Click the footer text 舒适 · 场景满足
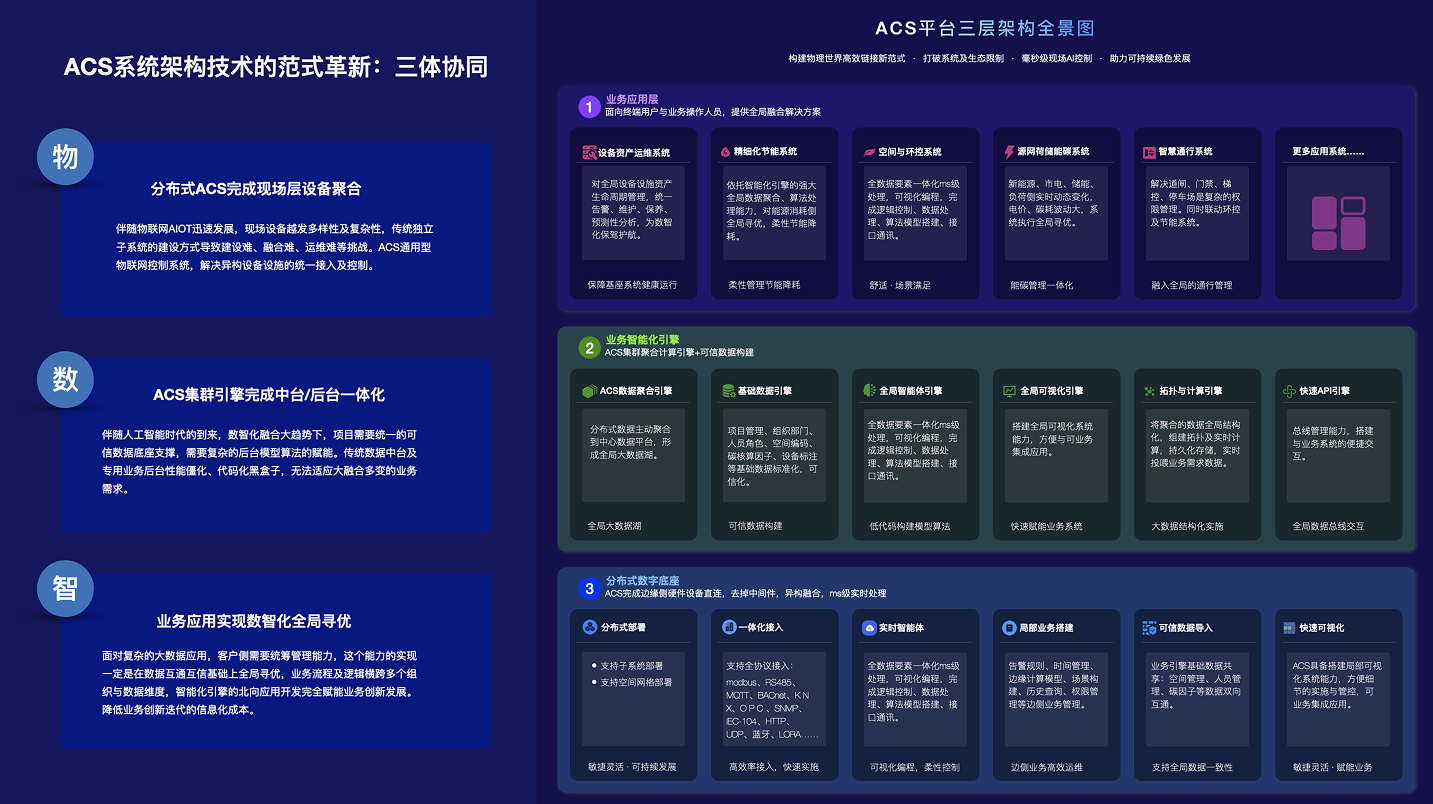Viewport: 1433px width, 804px height. 900,285
